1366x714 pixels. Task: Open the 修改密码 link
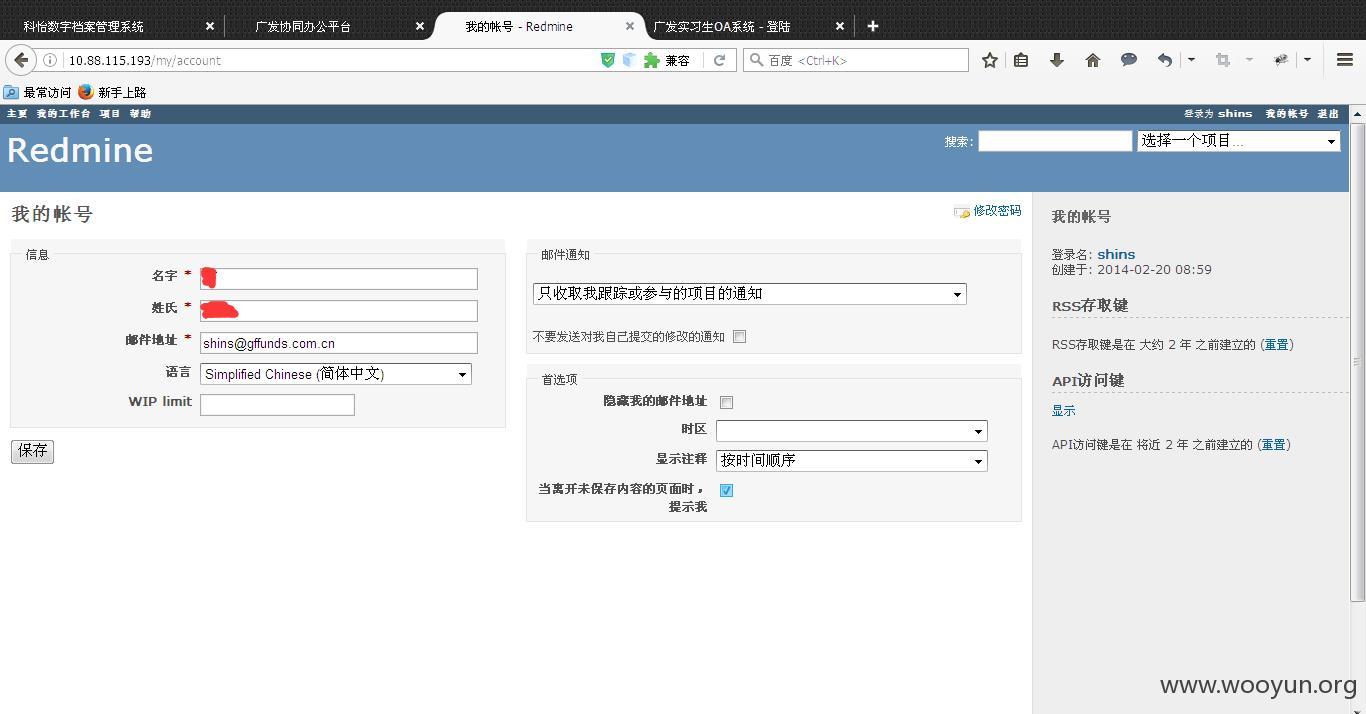tap(997, 211)
